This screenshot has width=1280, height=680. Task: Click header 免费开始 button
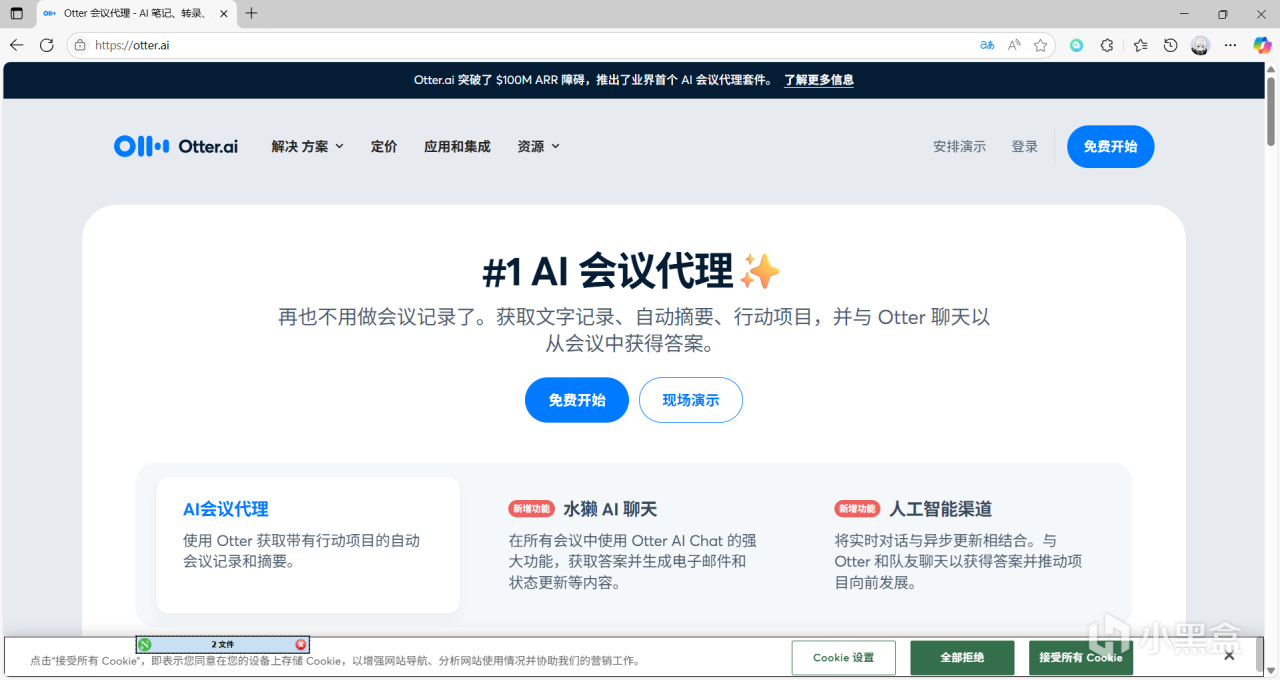point(1110,146)
